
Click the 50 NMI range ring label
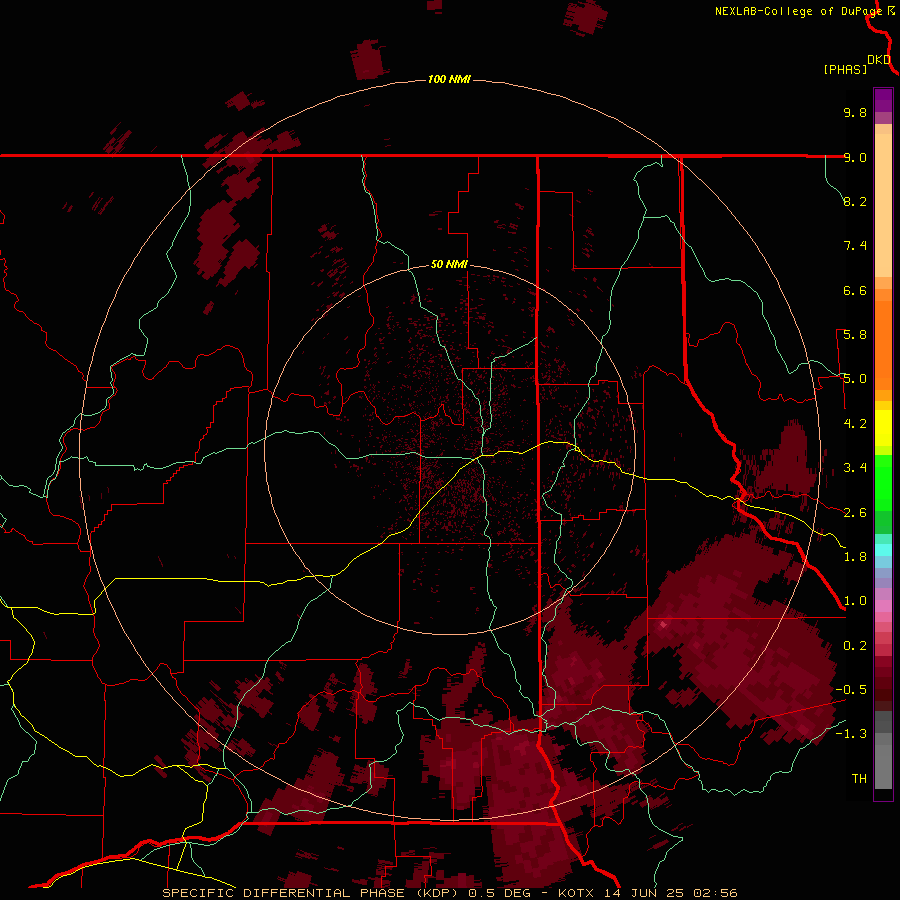coord(449,264)
